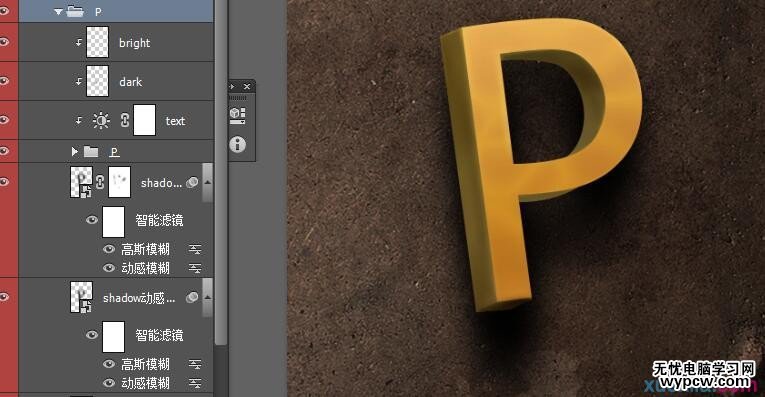The width and height of the screenshot is (765, 397).
Task: Select the shadow动感 layer thumbnail
Action: [x=81, y=297]
